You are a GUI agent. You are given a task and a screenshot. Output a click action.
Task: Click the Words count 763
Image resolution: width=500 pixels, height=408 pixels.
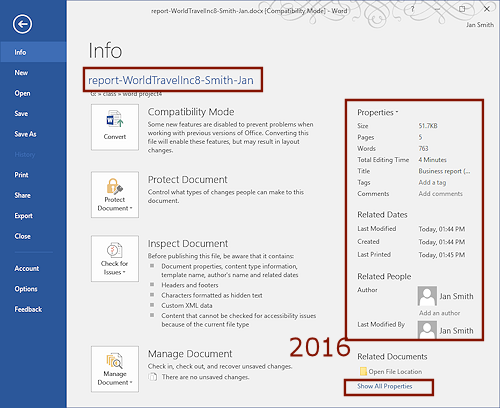tap(423, 148)
